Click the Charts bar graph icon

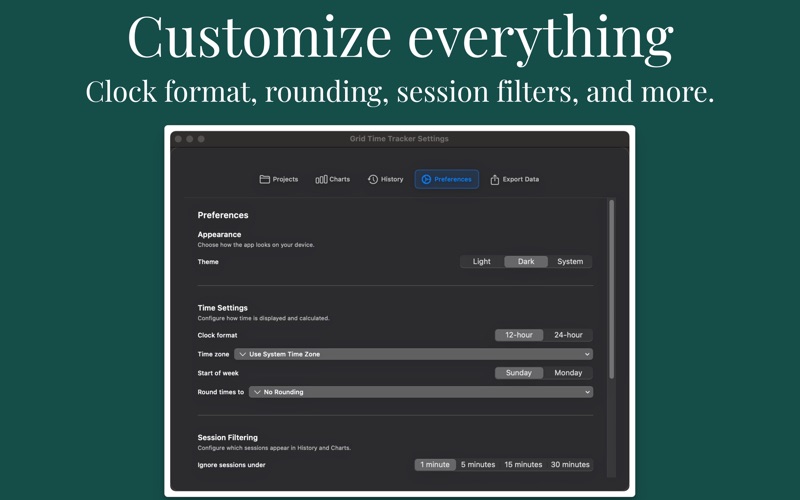[321, 179]
